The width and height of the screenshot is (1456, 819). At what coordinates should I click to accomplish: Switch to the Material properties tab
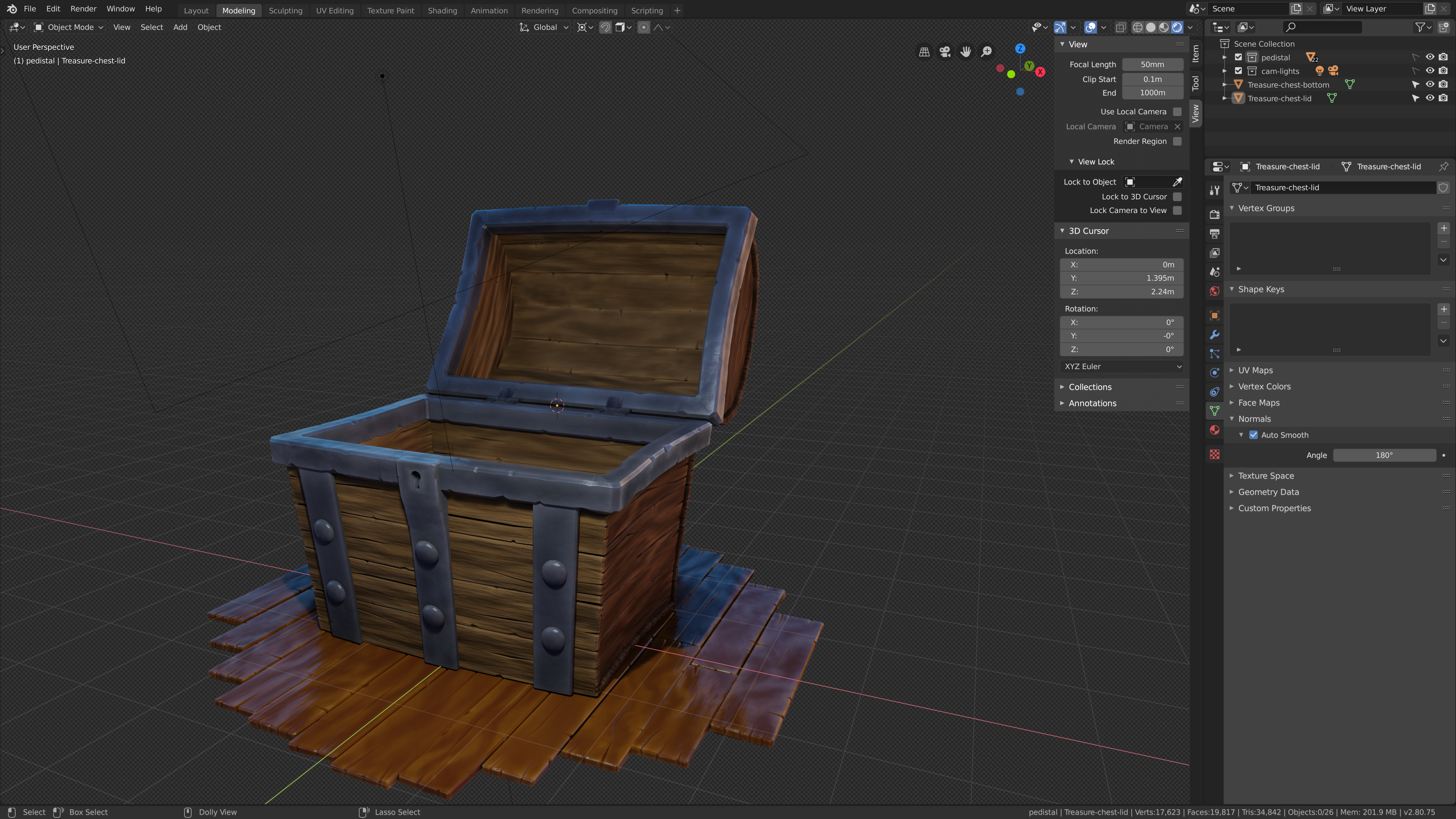1214,430
